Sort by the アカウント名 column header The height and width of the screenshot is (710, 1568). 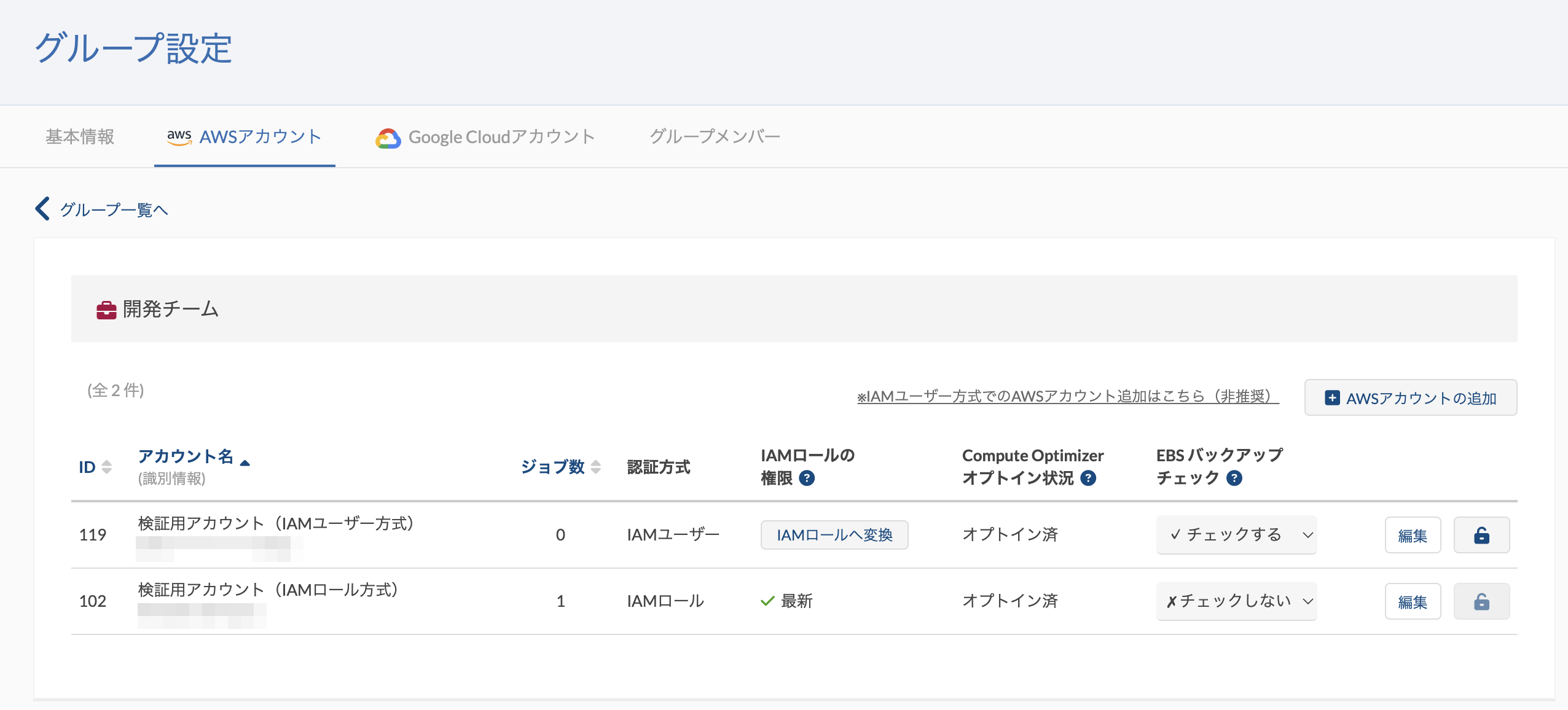(186, 456)
